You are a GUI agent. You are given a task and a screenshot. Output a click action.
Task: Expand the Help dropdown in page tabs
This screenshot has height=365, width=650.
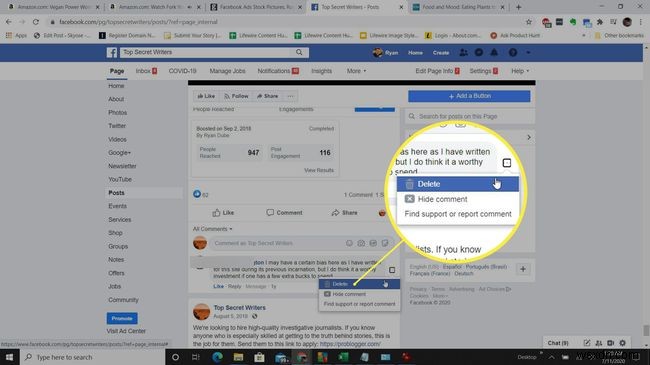(520, 71)
